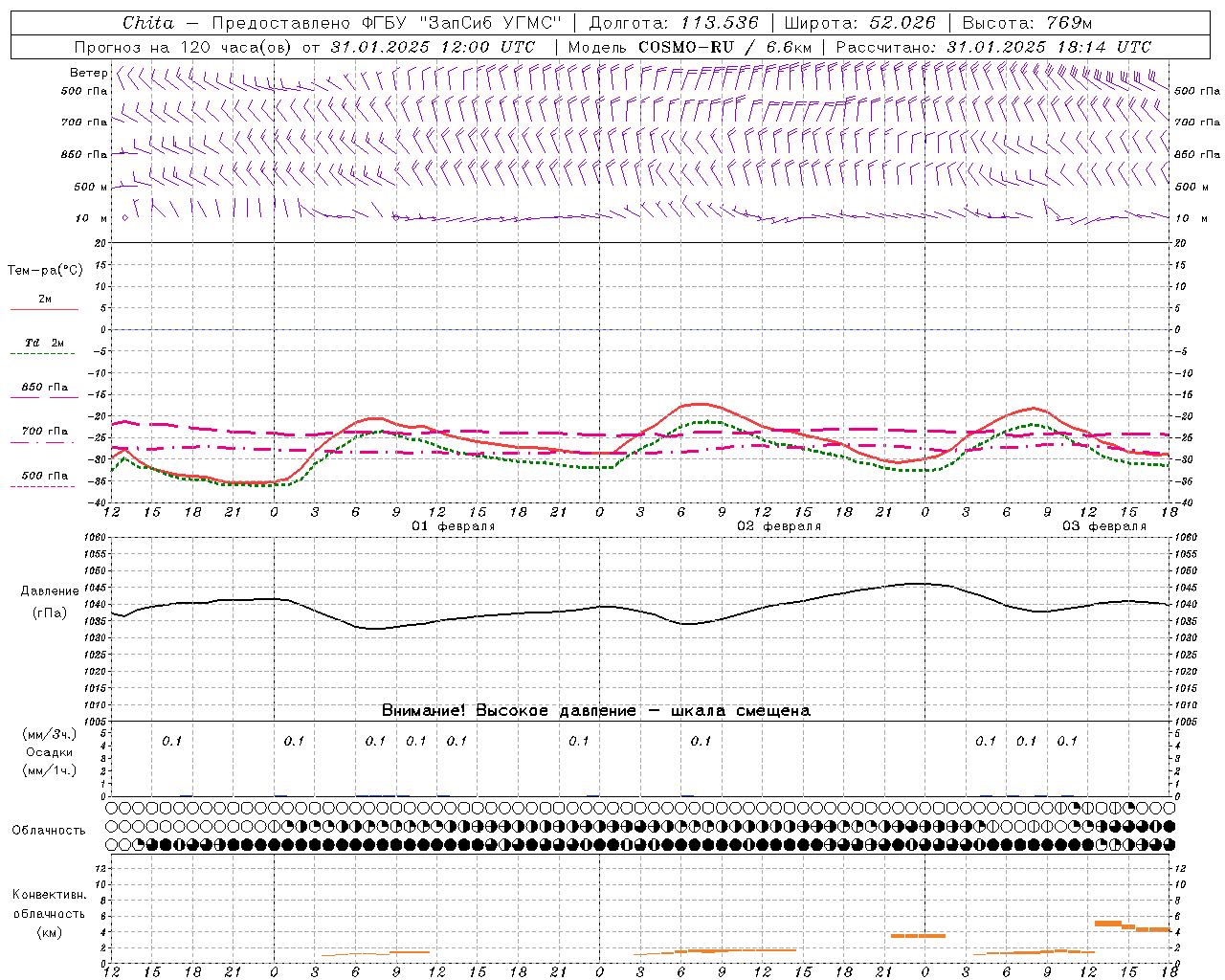Click the "Осадки" precipitation label
The height and width of the screenshot is (980, 1225).
(x=50, y=752)
